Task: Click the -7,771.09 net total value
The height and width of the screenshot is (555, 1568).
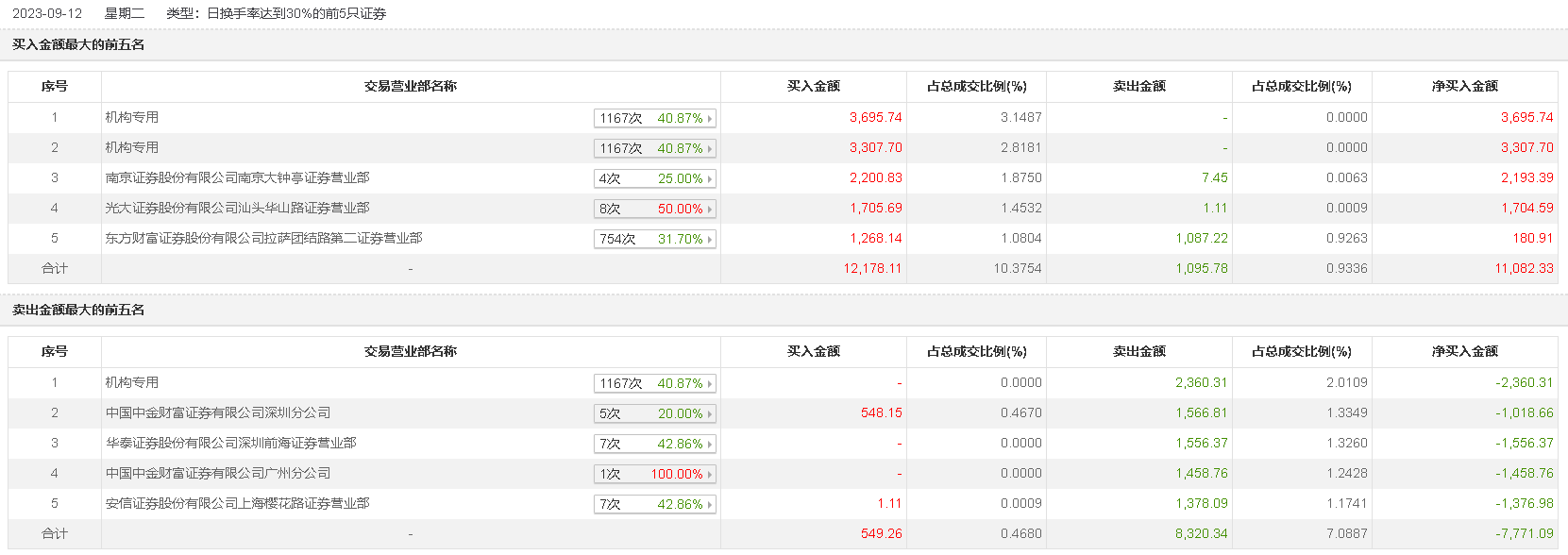Action: 1524,534
